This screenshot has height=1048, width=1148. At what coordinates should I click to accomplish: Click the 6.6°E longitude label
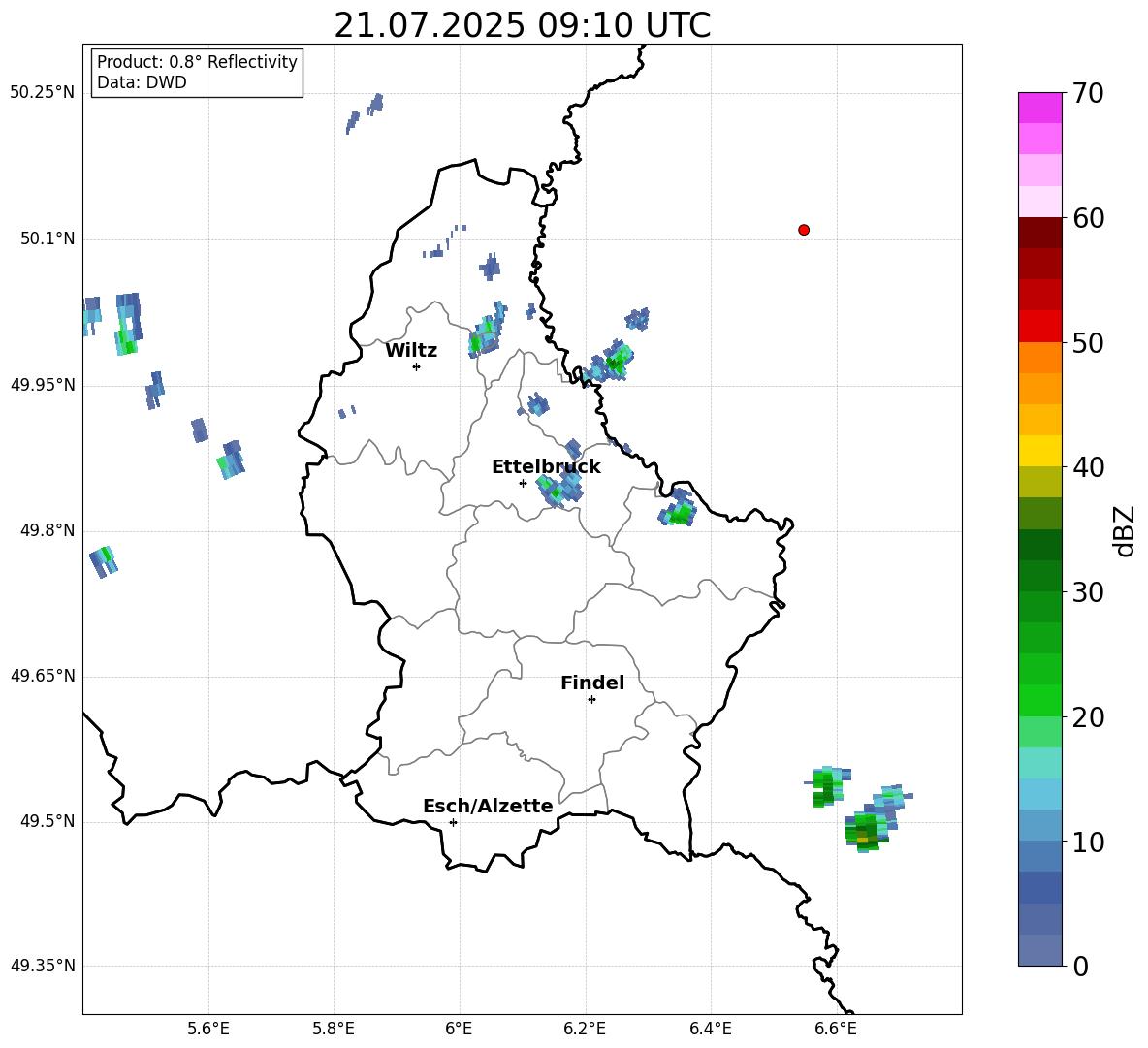[x=836, y=1029]
